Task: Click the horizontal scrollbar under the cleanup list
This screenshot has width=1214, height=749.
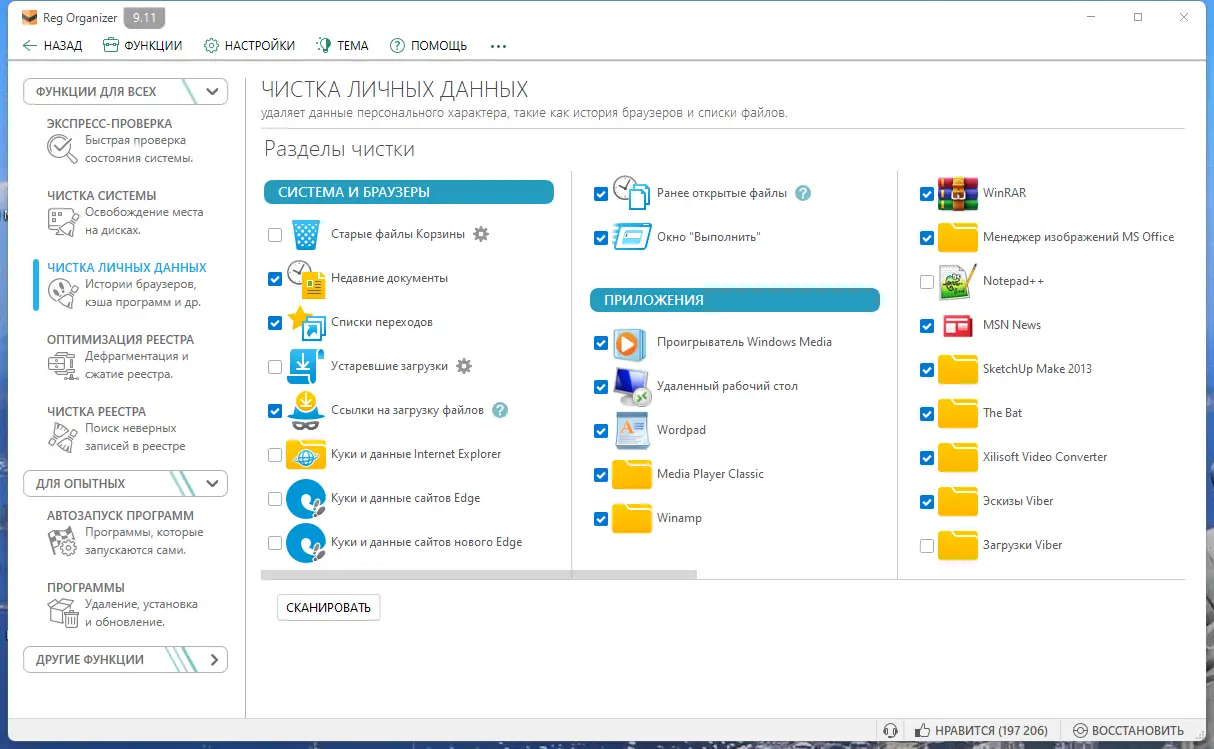Action: click(x=478, y=575)
